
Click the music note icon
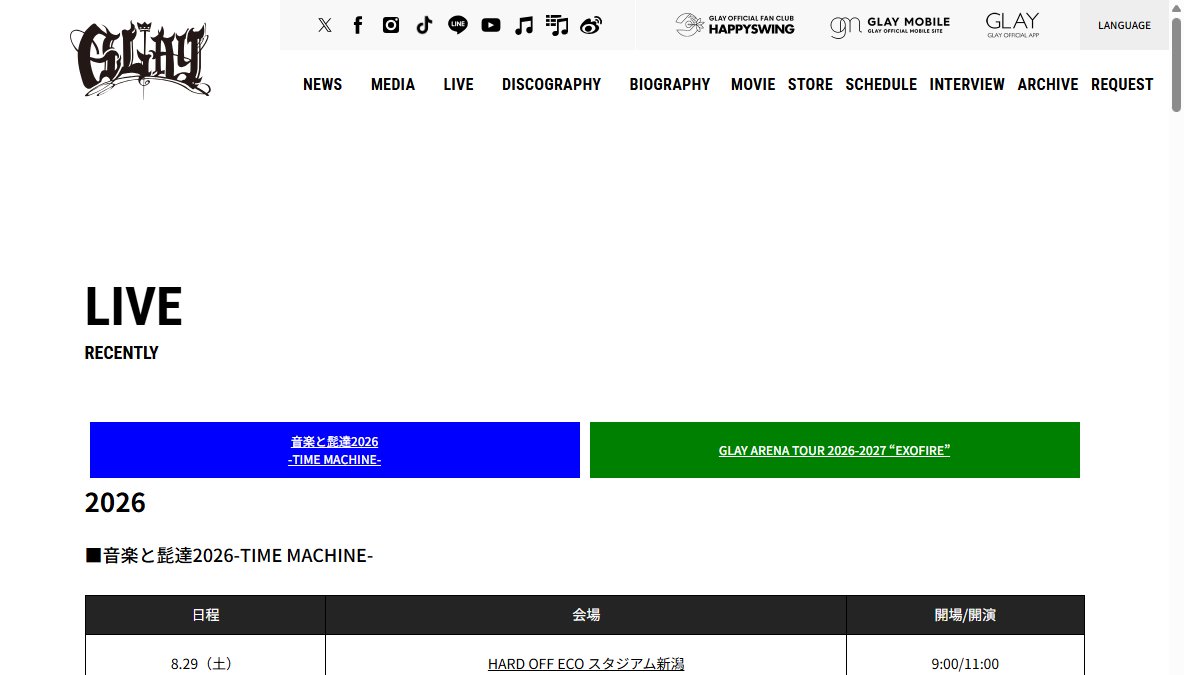[x=524, y=26]
